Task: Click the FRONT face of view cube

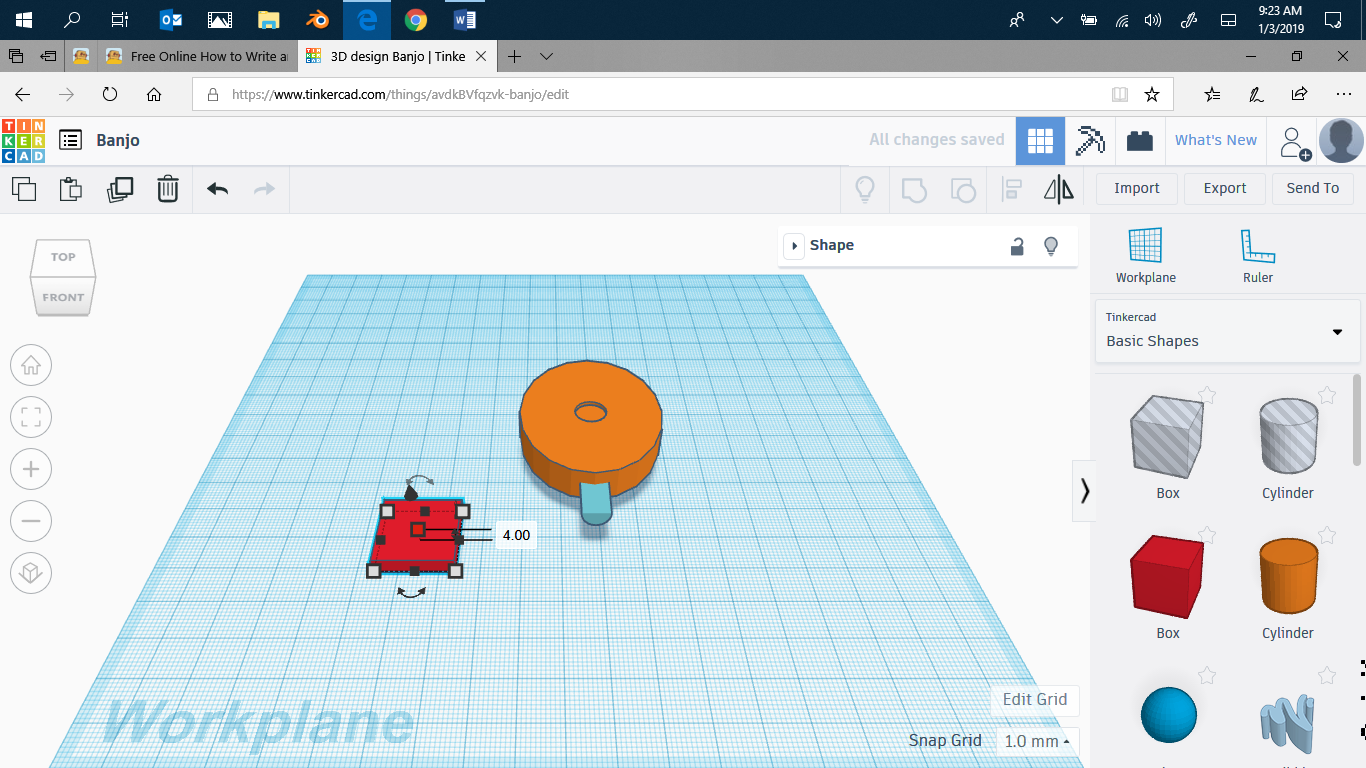Action: (x=63, y=297)
